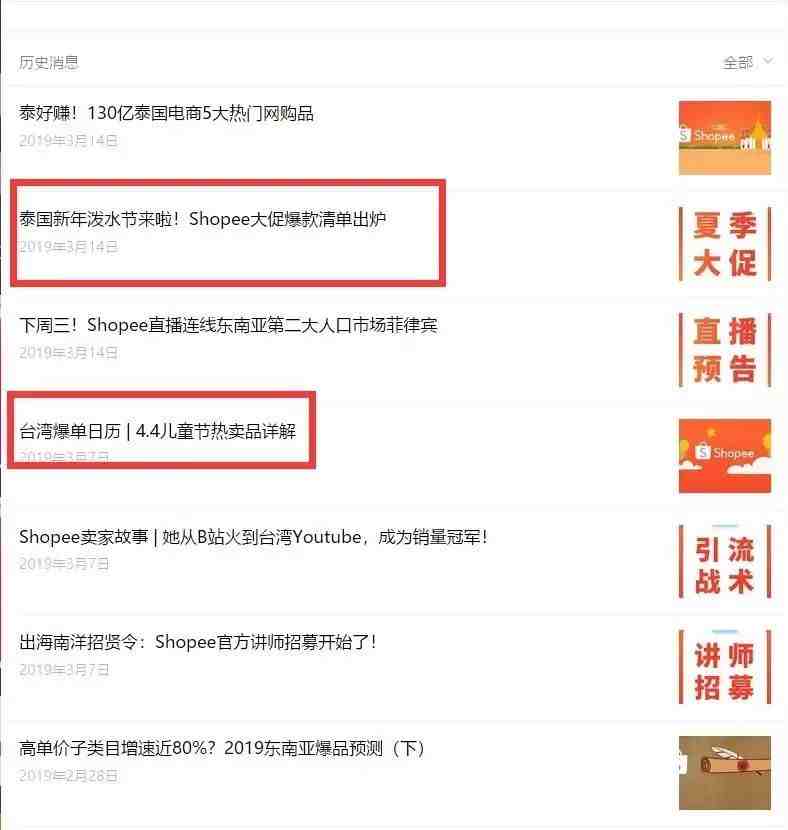788x830 pixels.
Task: Click the Shopee clouds thumbnail image
Action: click(x=724, y=456)
